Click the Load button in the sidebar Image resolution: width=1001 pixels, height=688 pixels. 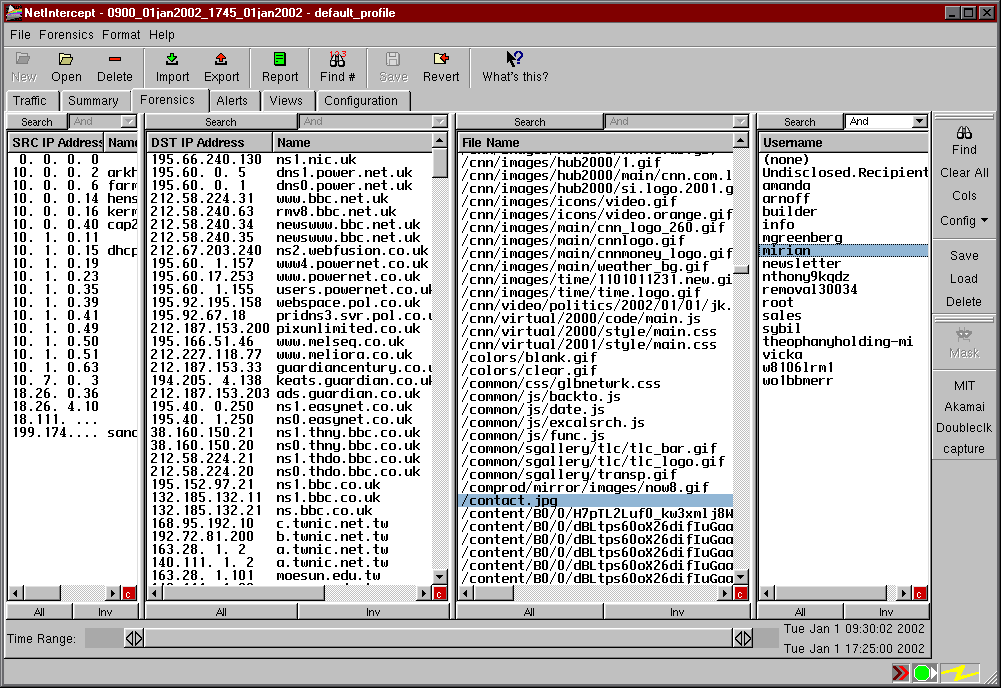coord(964,278)
